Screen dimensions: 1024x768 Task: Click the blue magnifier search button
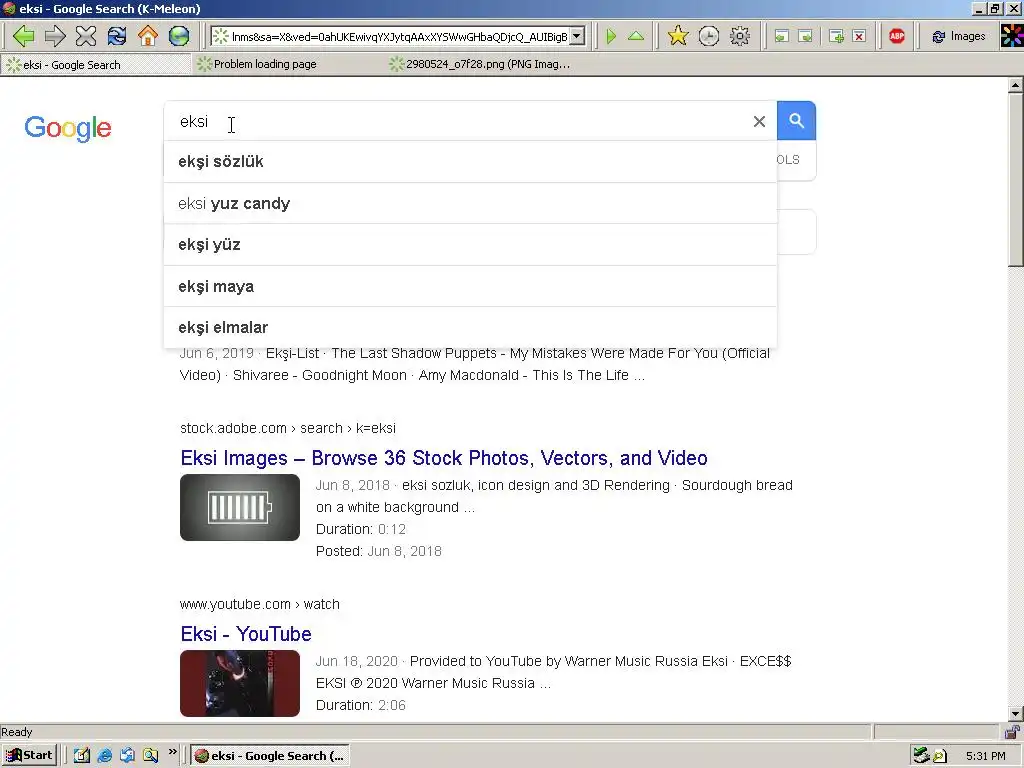coord(796,121)
